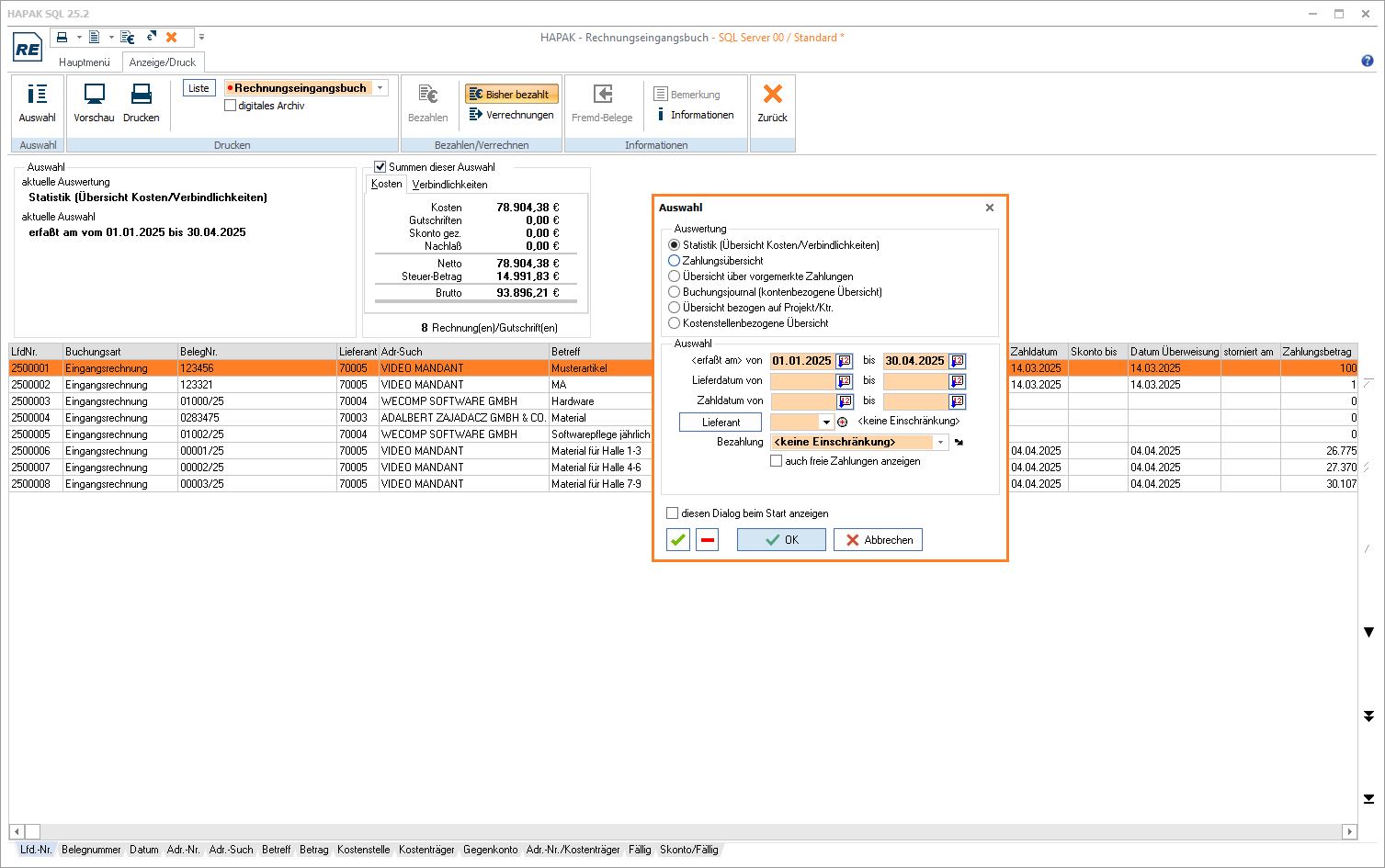Toggle 'digitales Archiv' checkbox

click(231, 106)
